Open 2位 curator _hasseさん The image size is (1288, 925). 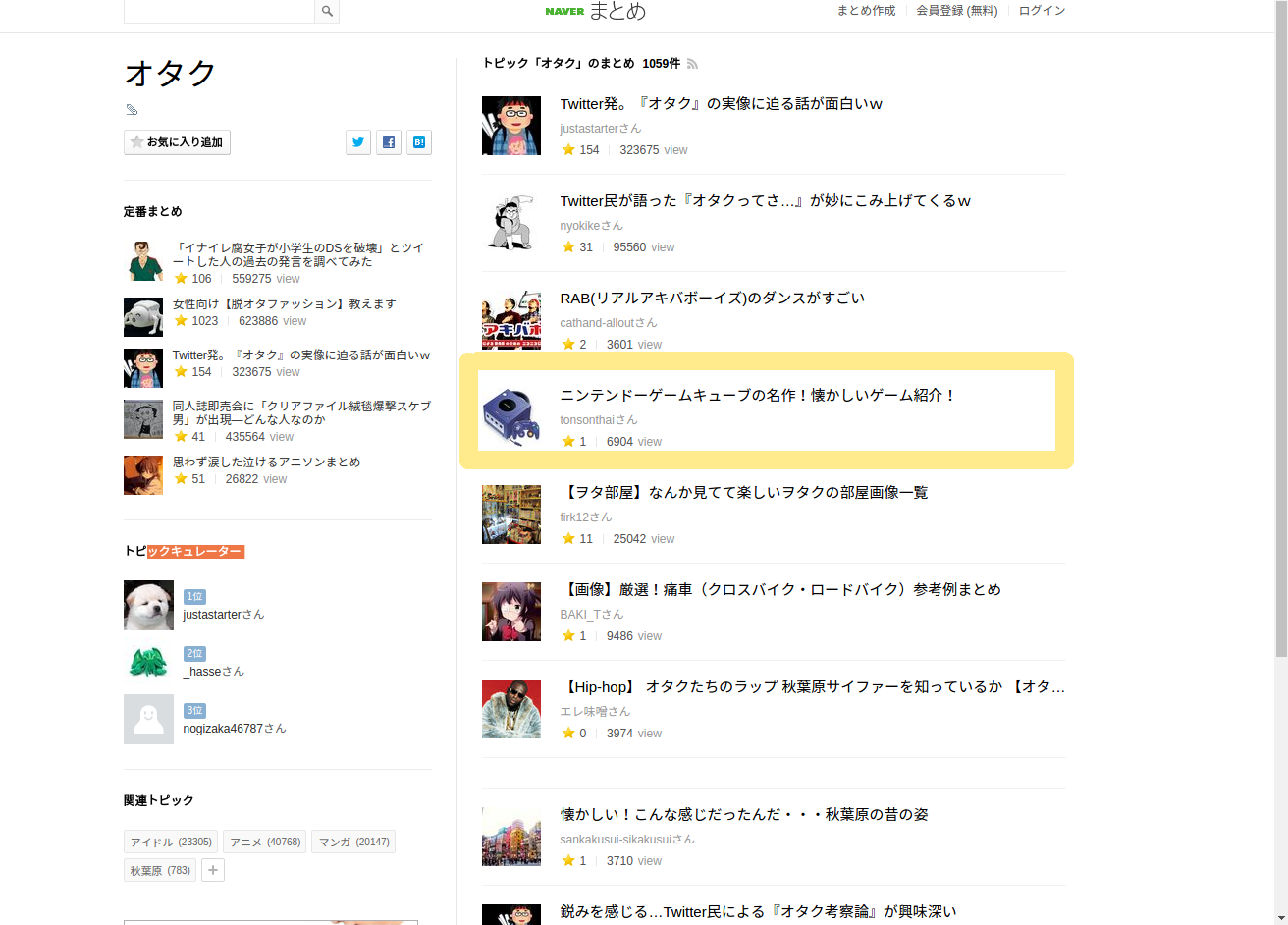point(213,672)
